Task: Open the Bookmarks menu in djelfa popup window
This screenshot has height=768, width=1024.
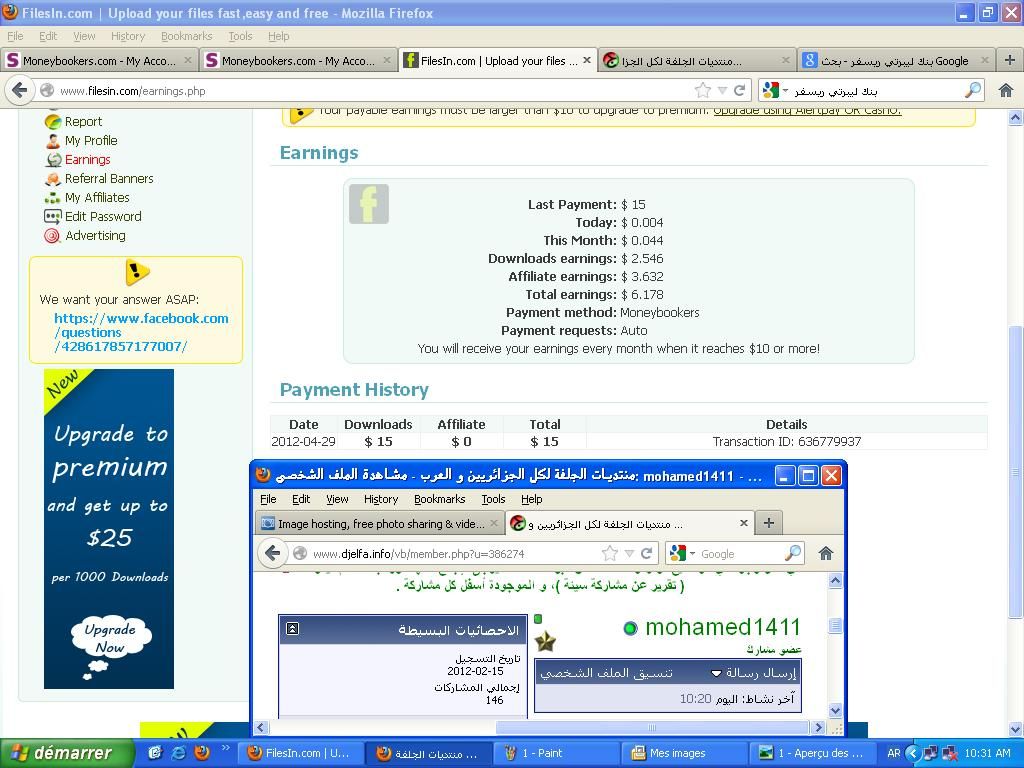Action: point(440,499)
